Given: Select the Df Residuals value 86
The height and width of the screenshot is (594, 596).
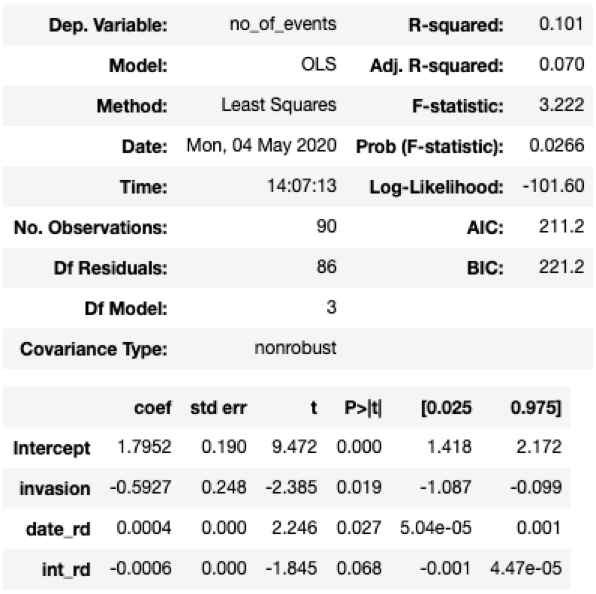Looking at the screenshot, I should [327, 267].
